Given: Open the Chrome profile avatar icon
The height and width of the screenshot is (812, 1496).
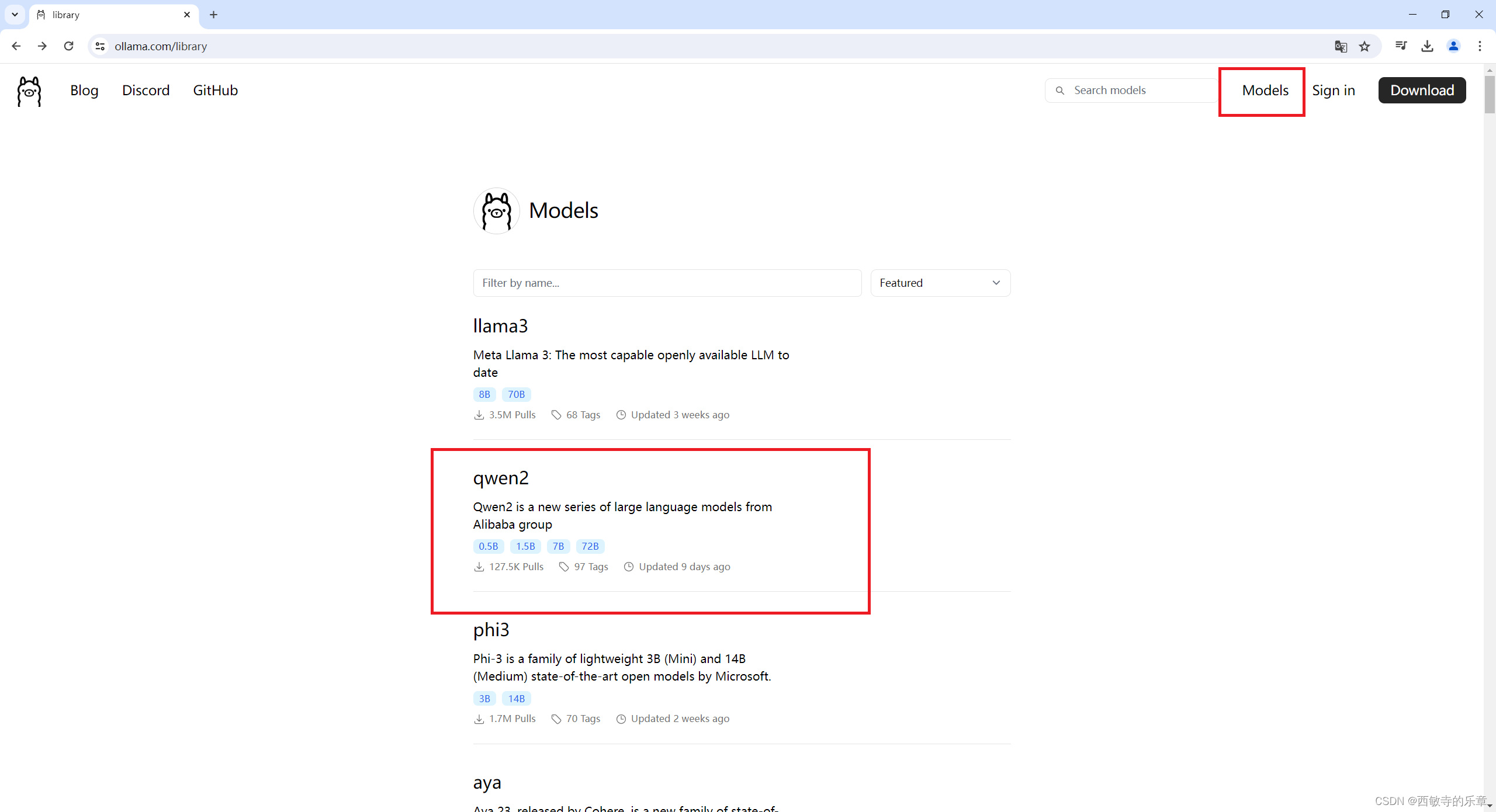Looking at the screenshot, I should (1453, 46).
